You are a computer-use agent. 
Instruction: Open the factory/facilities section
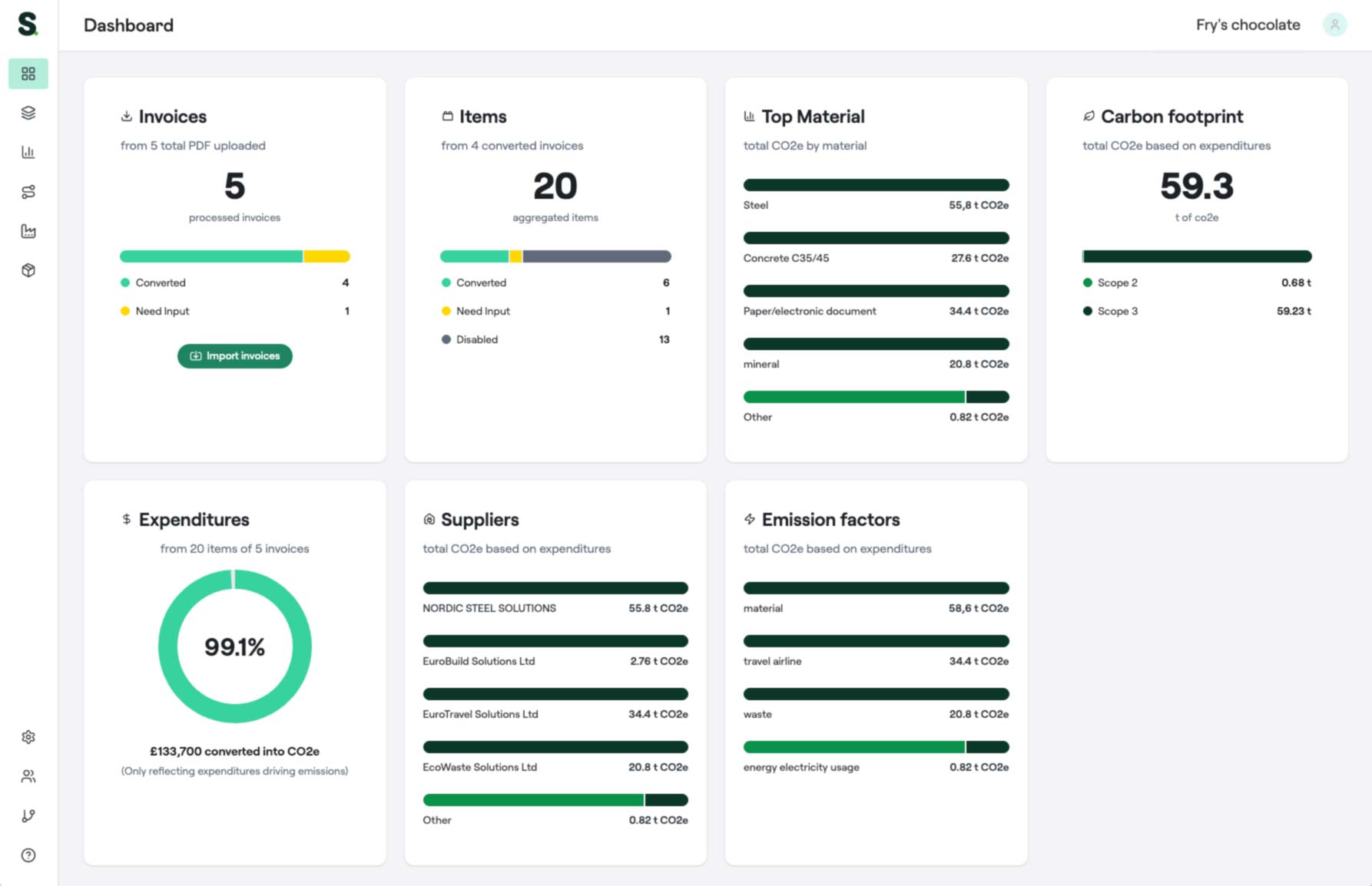28,231
